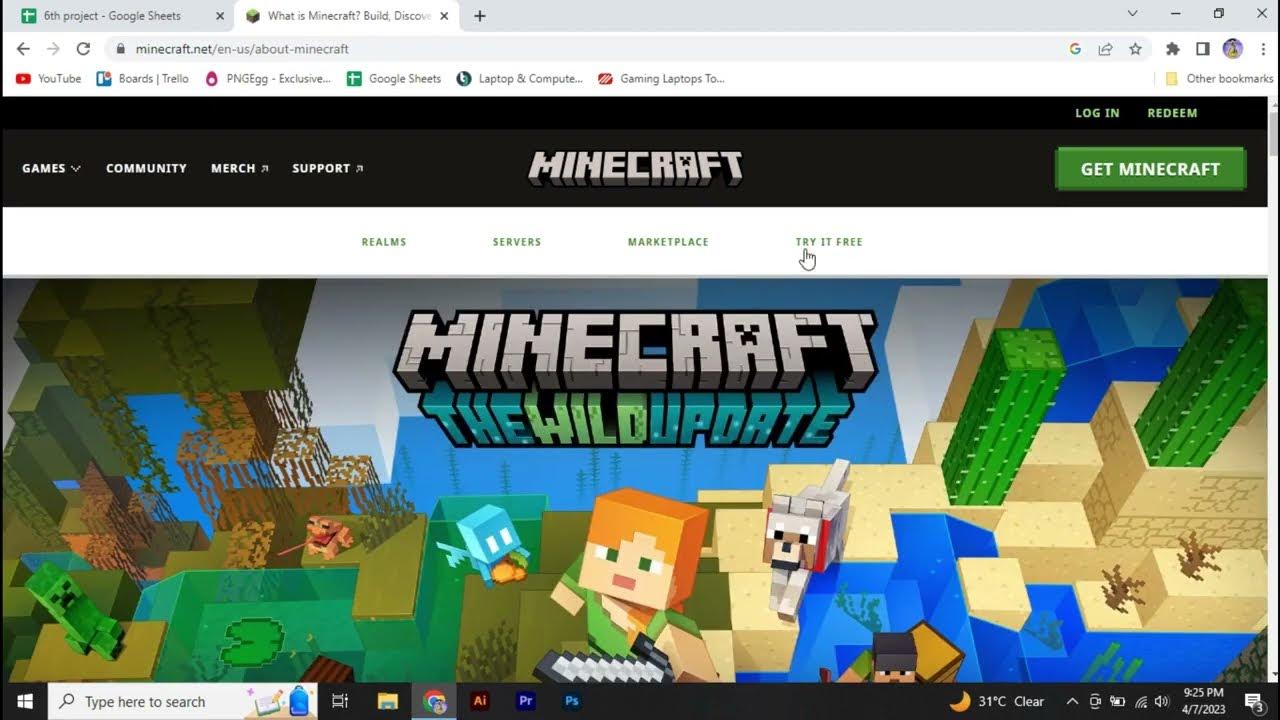
Task: Open the COMMUNITY menu item
Action: coord(146,168)
